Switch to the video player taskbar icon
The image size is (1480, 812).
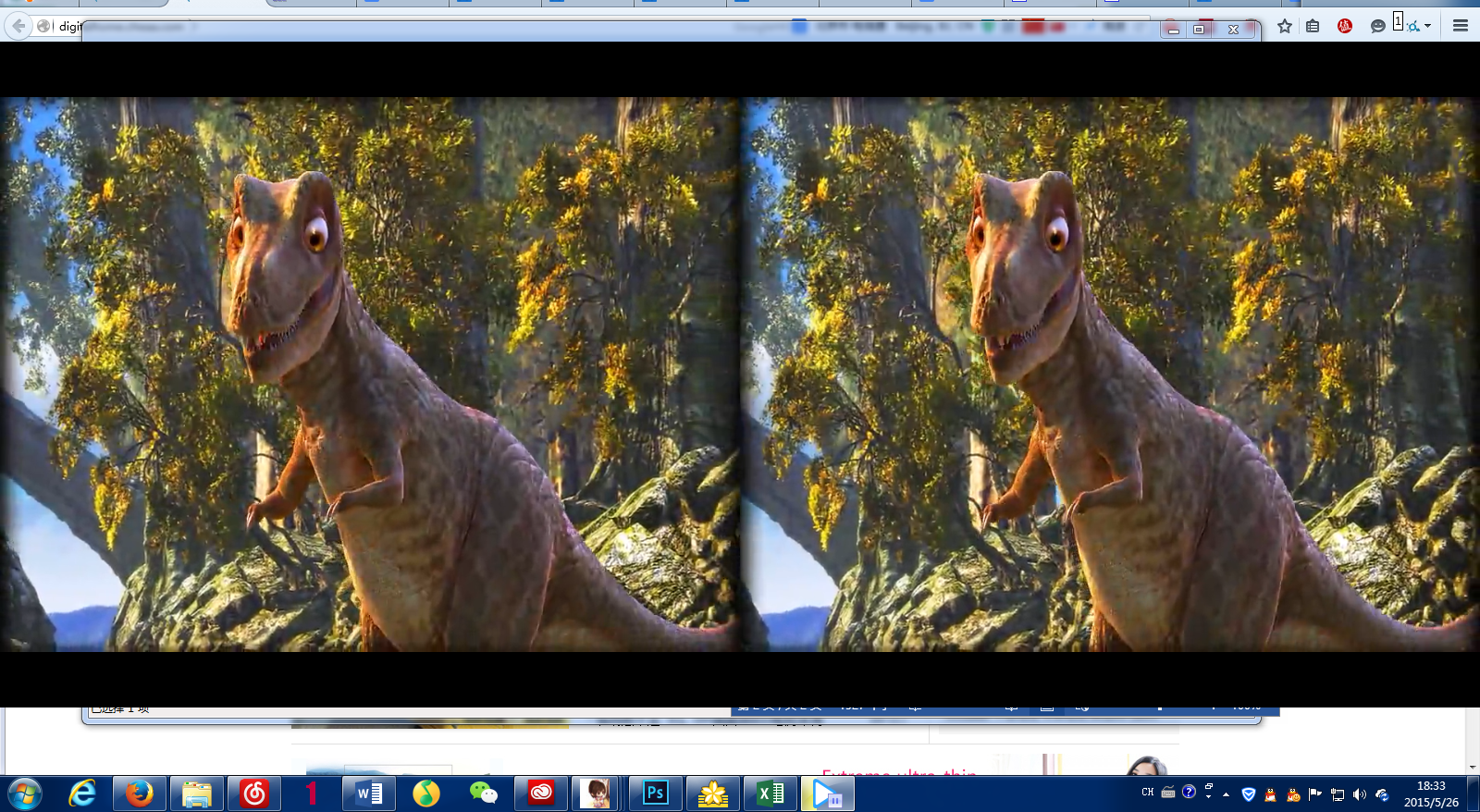828,794
